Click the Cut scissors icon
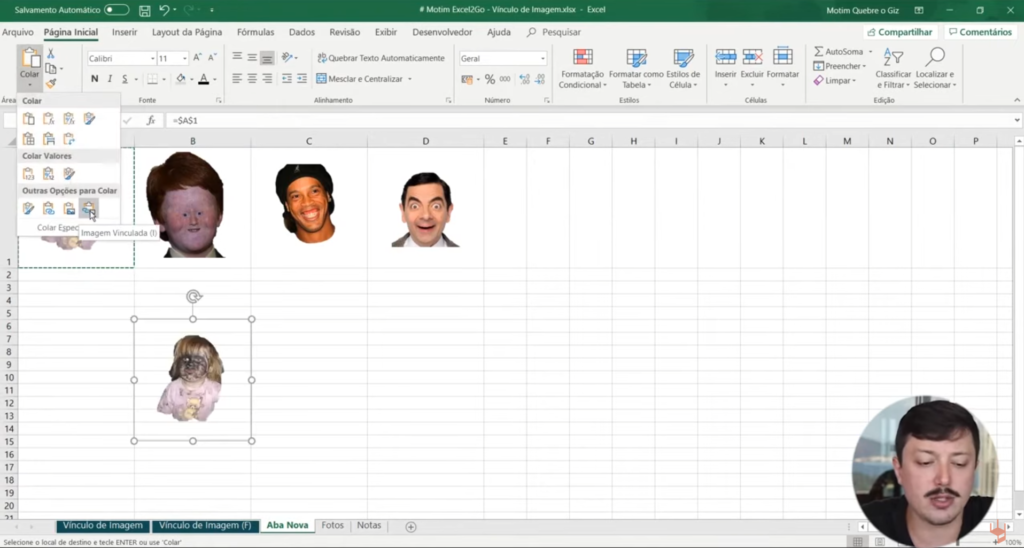1024x548 pixels. coord(51,54)
